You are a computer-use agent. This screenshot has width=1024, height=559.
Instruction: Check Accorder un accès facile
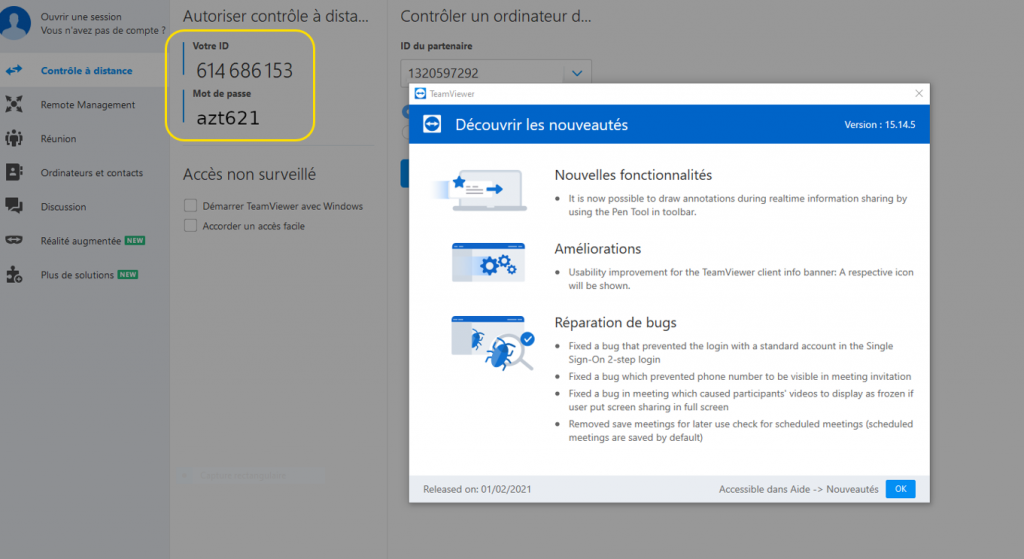coord(190,225)
